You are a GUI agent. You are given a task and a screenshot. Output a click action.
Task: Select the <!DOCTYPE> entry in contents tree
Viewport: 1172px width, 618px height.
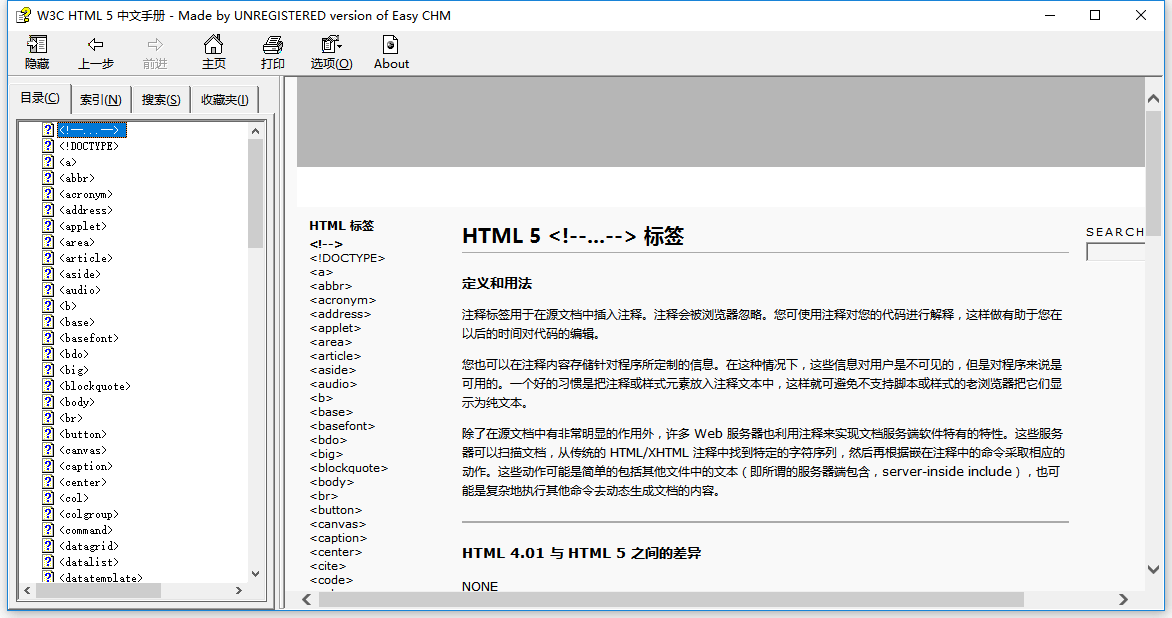[x=90, y=145]
